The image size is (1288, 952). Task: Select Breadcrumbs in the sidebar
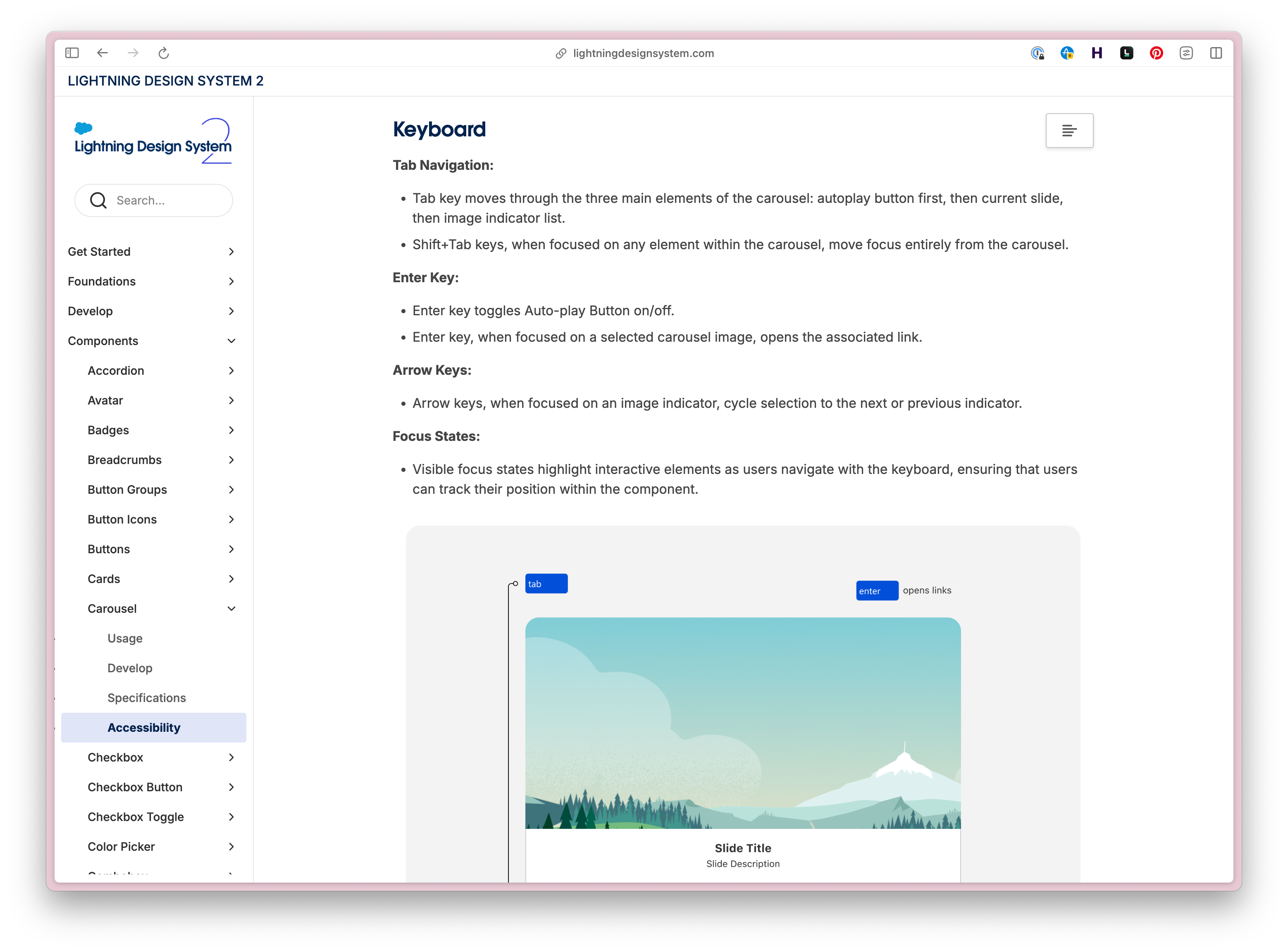[124, 460]
